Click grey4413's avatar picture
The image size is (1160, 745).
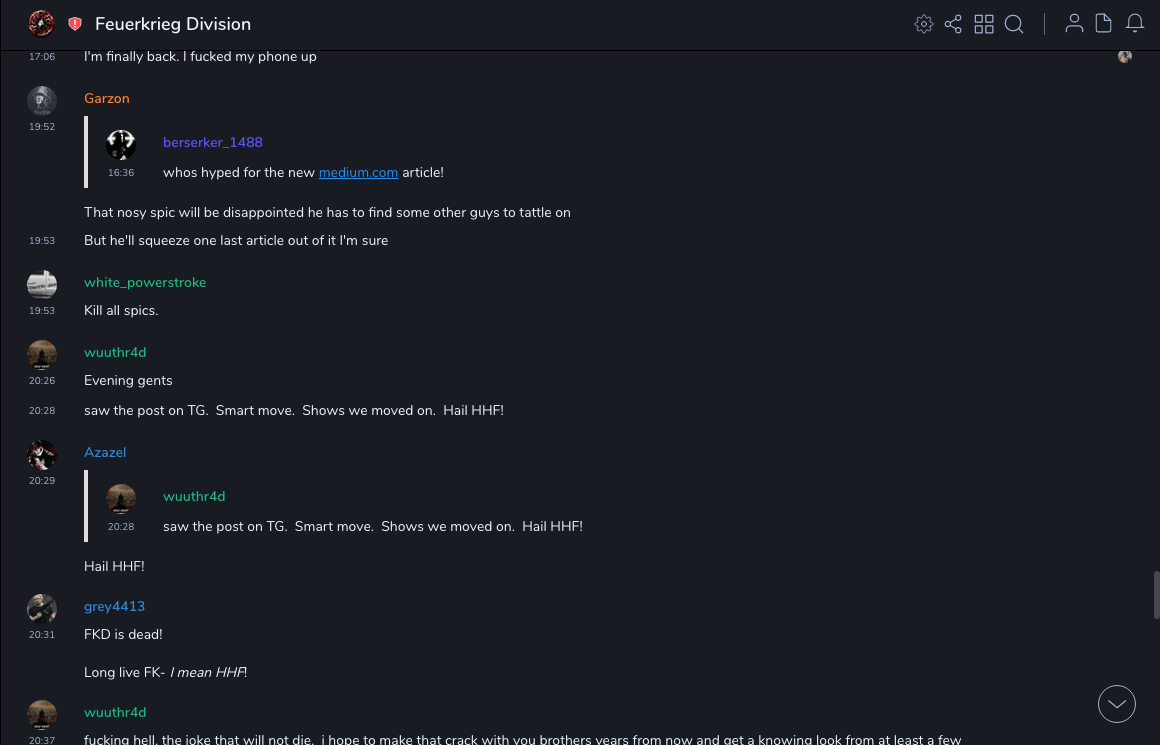[42, 609]
